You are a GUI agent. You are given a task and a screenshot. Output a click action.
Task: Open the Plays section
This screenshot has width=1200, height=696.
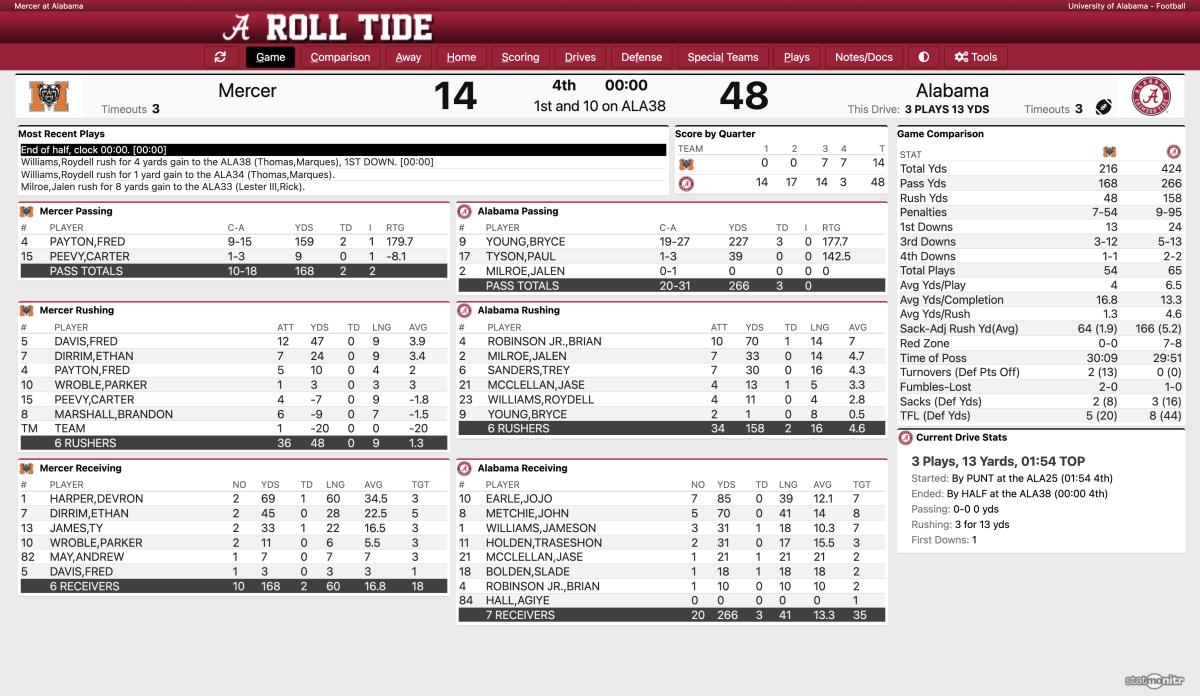click(x=796, y=57)
